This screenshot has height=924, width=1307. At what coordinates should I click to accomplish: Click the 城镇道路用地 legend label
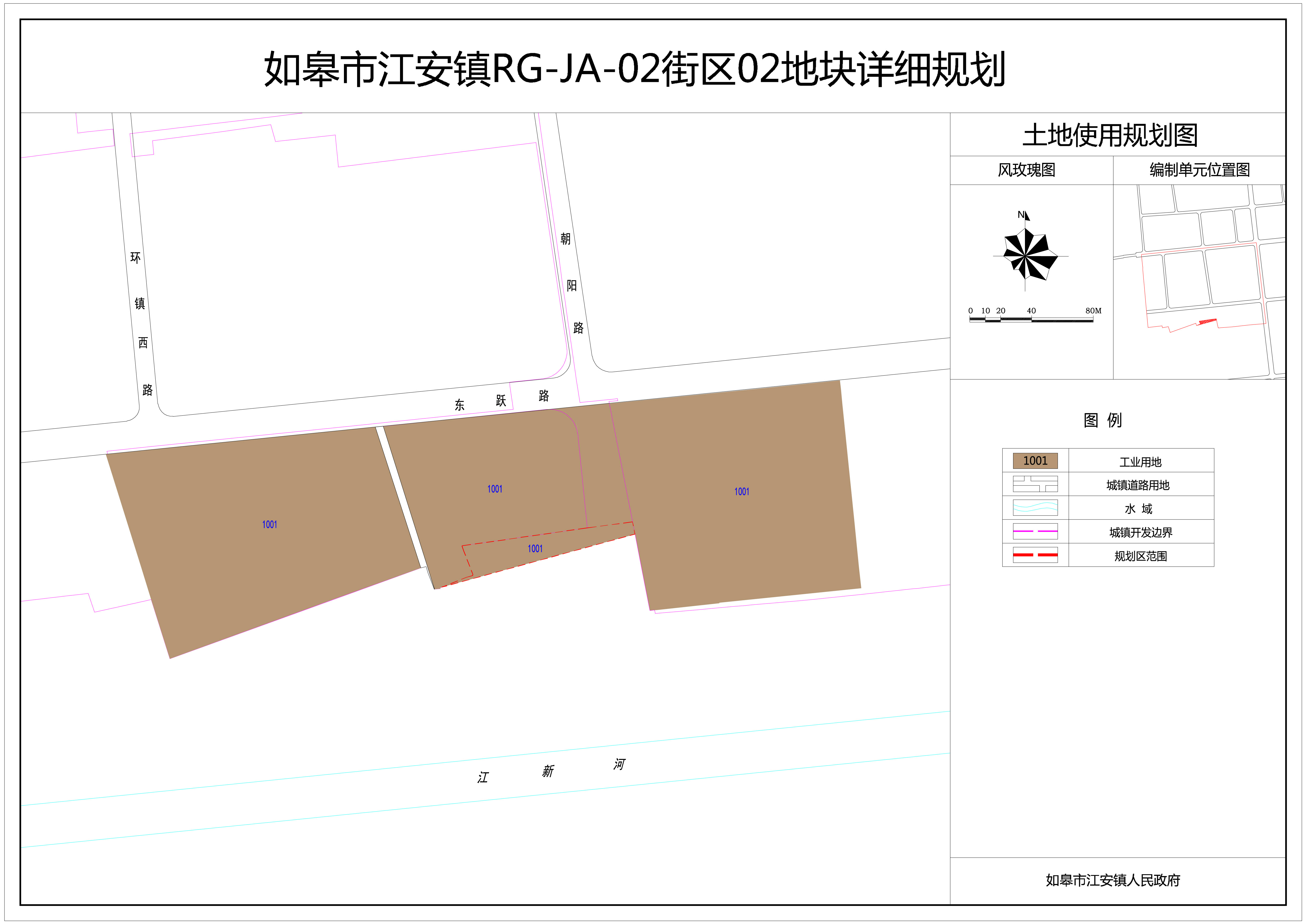coord(1137,485)
